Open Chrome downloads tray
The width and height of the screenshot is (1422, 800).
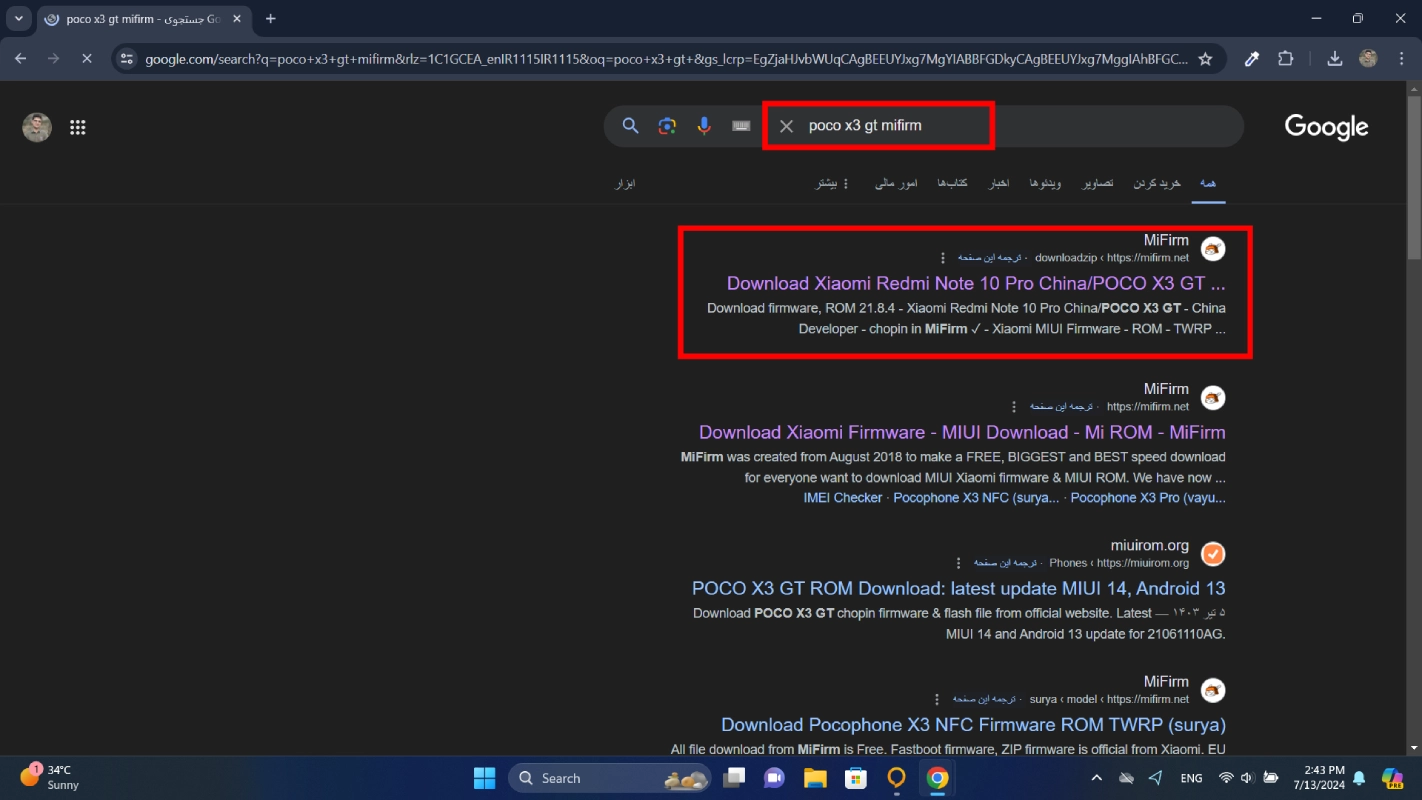(1334, 59)
